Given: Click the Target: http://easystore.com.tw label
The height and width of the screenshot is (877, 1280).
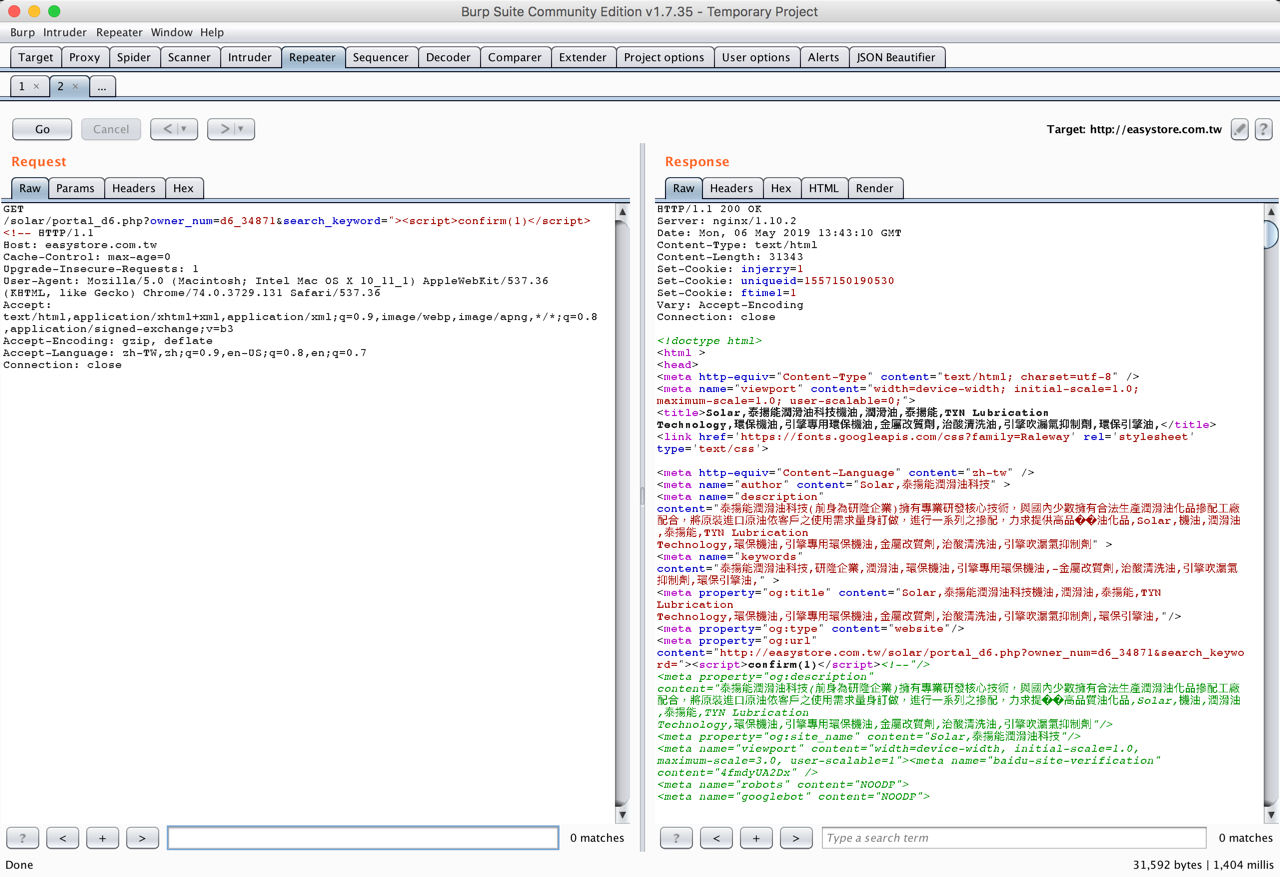Looking at the screenshot, I should (x=1134, y=129).
